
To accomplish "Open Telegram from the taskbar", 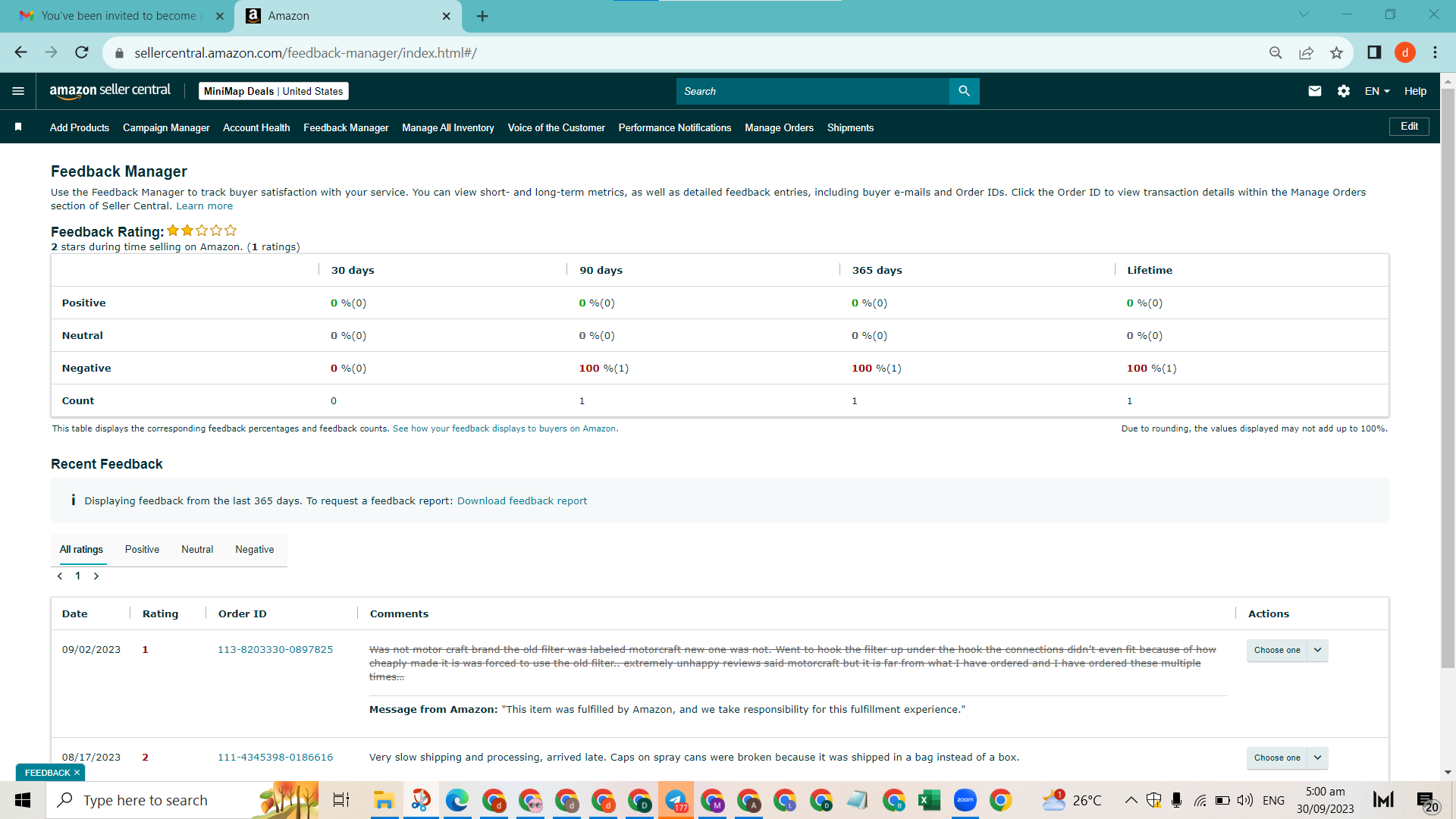I will click(x=676, y=800).
